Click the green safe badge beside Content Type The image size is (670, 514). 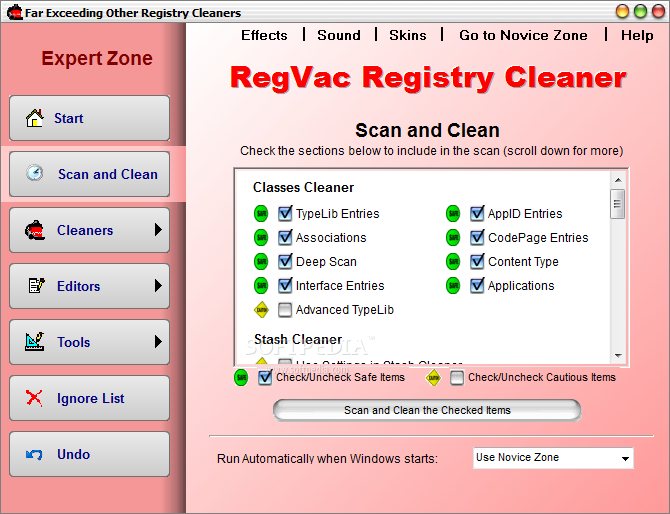click(x=453, y=261)
